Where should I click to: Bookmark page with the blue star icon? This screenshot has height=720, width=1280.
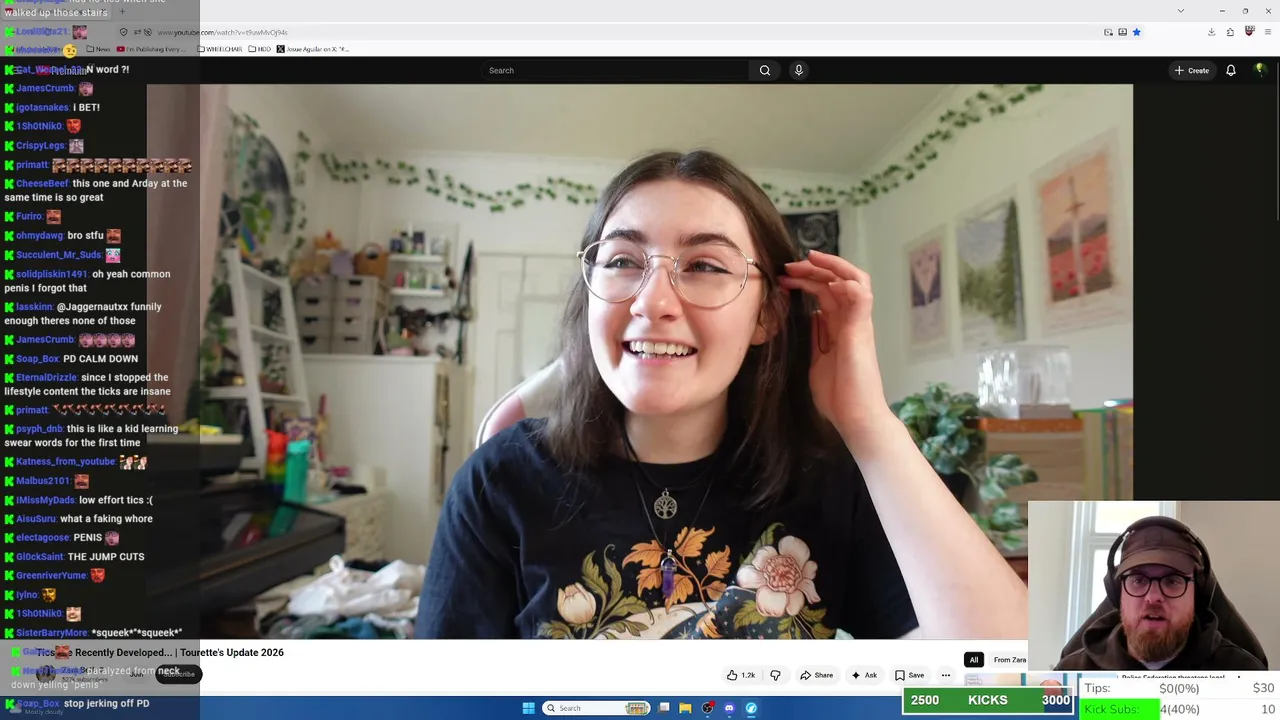click(1136, 32)
